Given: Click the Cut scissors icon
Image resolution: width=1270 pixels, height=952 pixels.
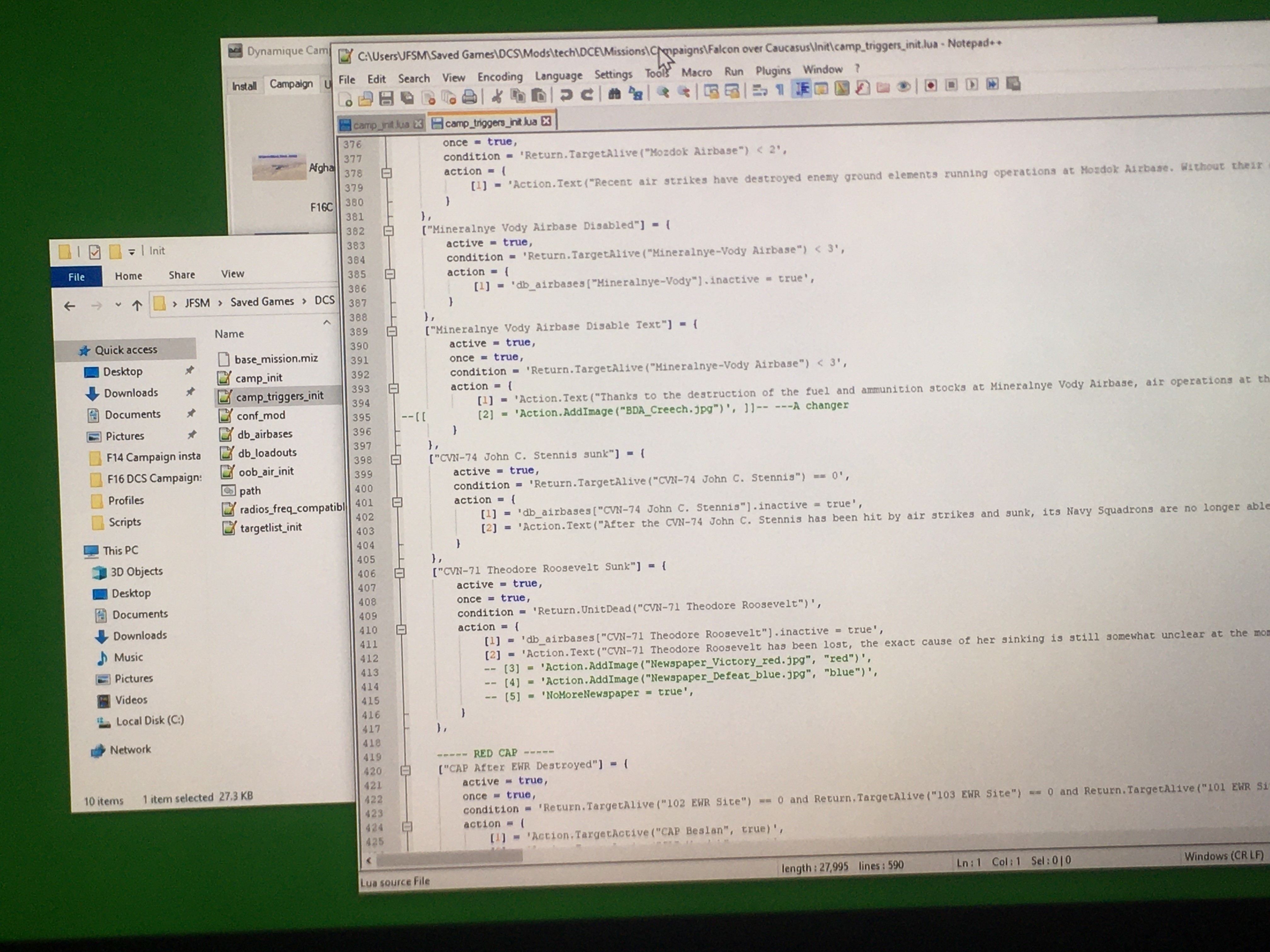Looking at the screenshot, I should coord(497,96).
